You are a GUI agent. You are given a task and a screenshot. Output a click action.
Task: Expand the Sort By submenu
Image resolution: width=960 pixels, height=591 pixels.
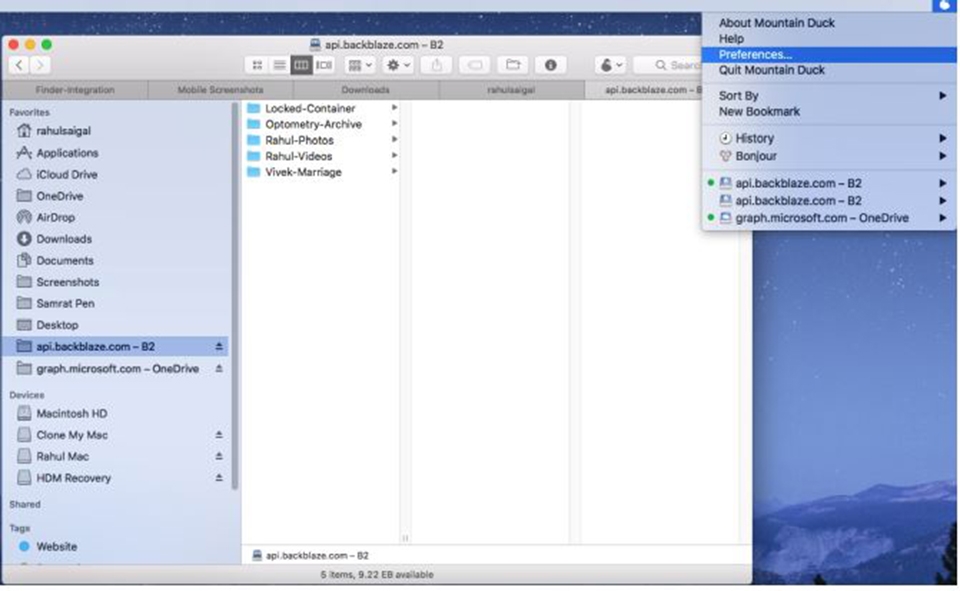click(830, 96)
